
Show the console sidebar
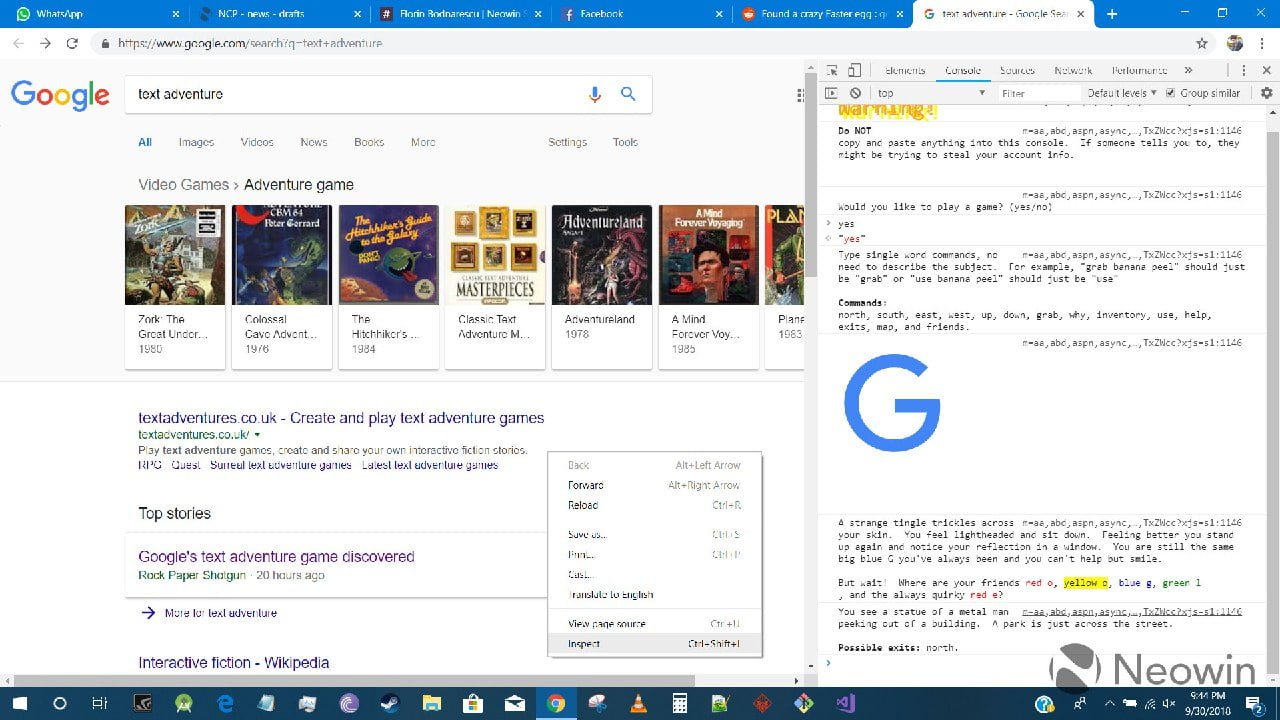point(831,93)
